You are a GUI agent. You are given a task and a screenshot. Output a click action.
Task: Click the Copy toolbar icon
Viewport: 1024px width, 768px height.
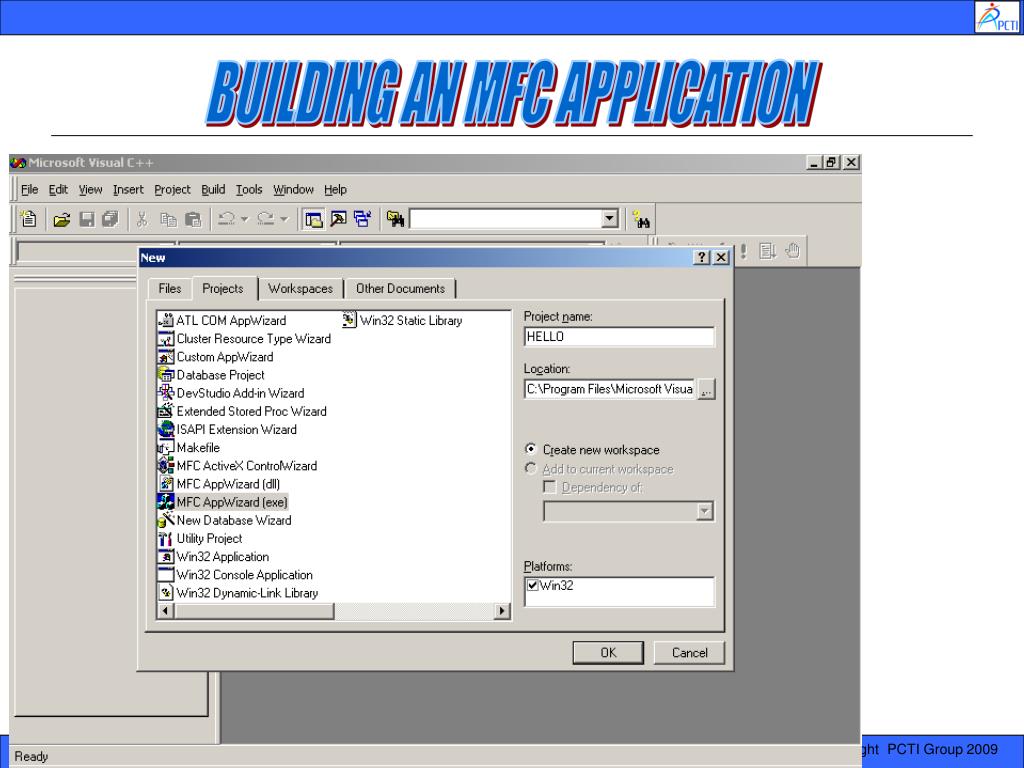pyautogui.click(x=168, y=219)
